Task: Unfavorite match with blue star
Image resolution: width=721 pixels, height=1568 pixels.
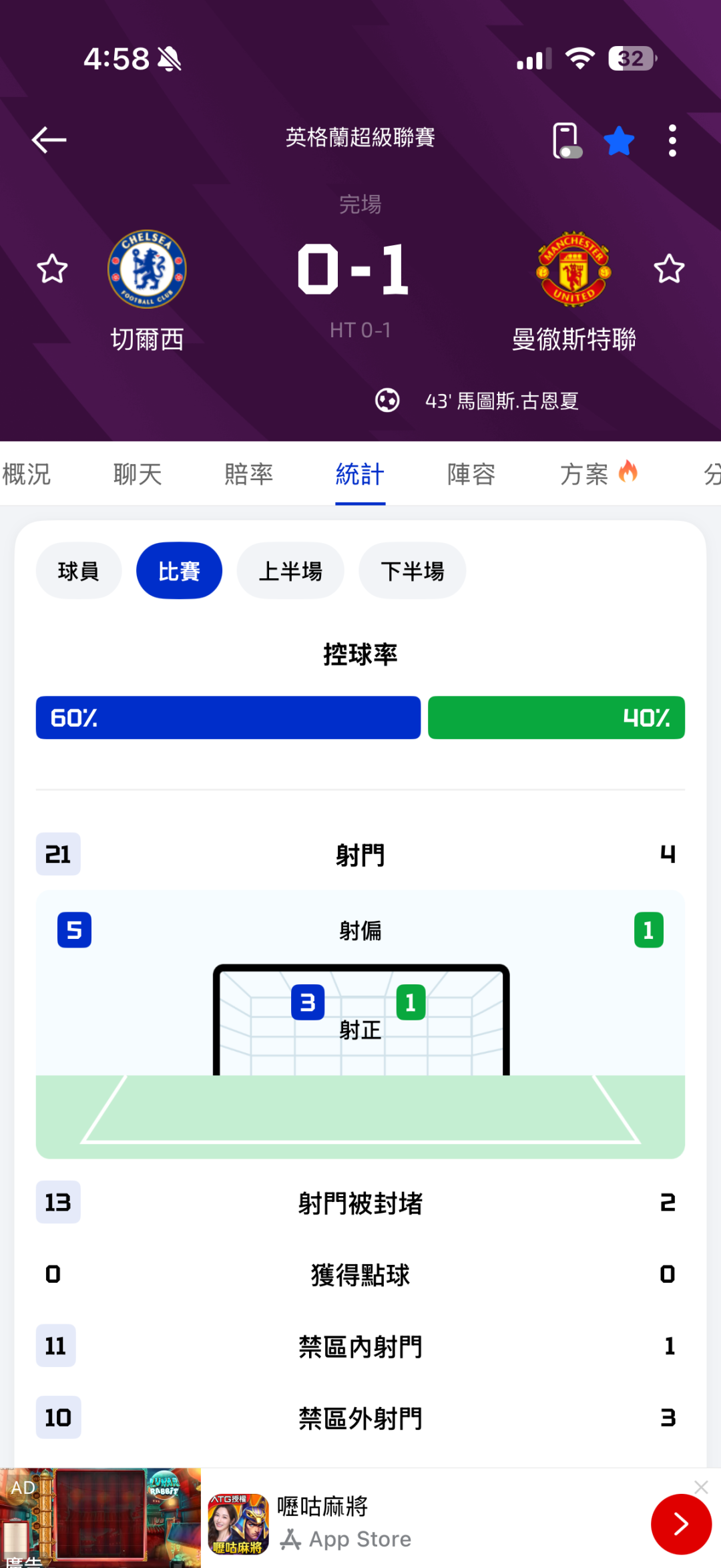Action: click(619, 140)
